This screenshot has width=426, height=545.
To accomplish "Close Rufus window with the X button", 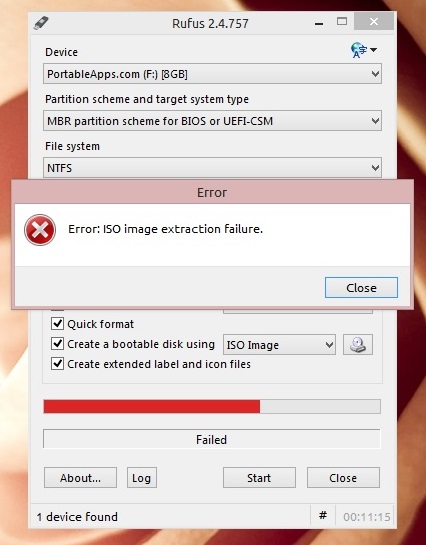I will point(374,22).
